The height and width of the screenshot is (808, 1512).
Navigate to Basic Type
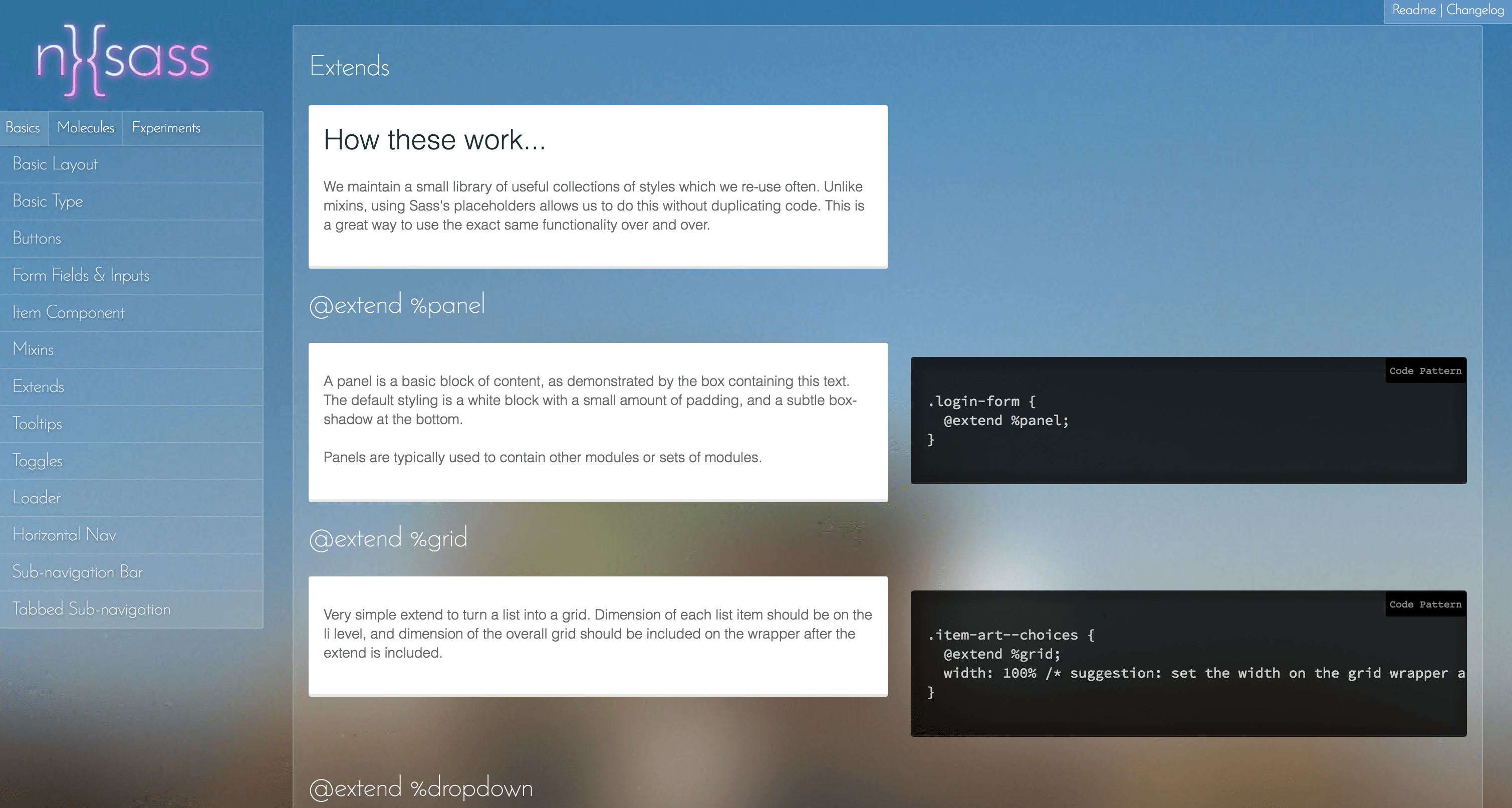click(x=131, y=201)
